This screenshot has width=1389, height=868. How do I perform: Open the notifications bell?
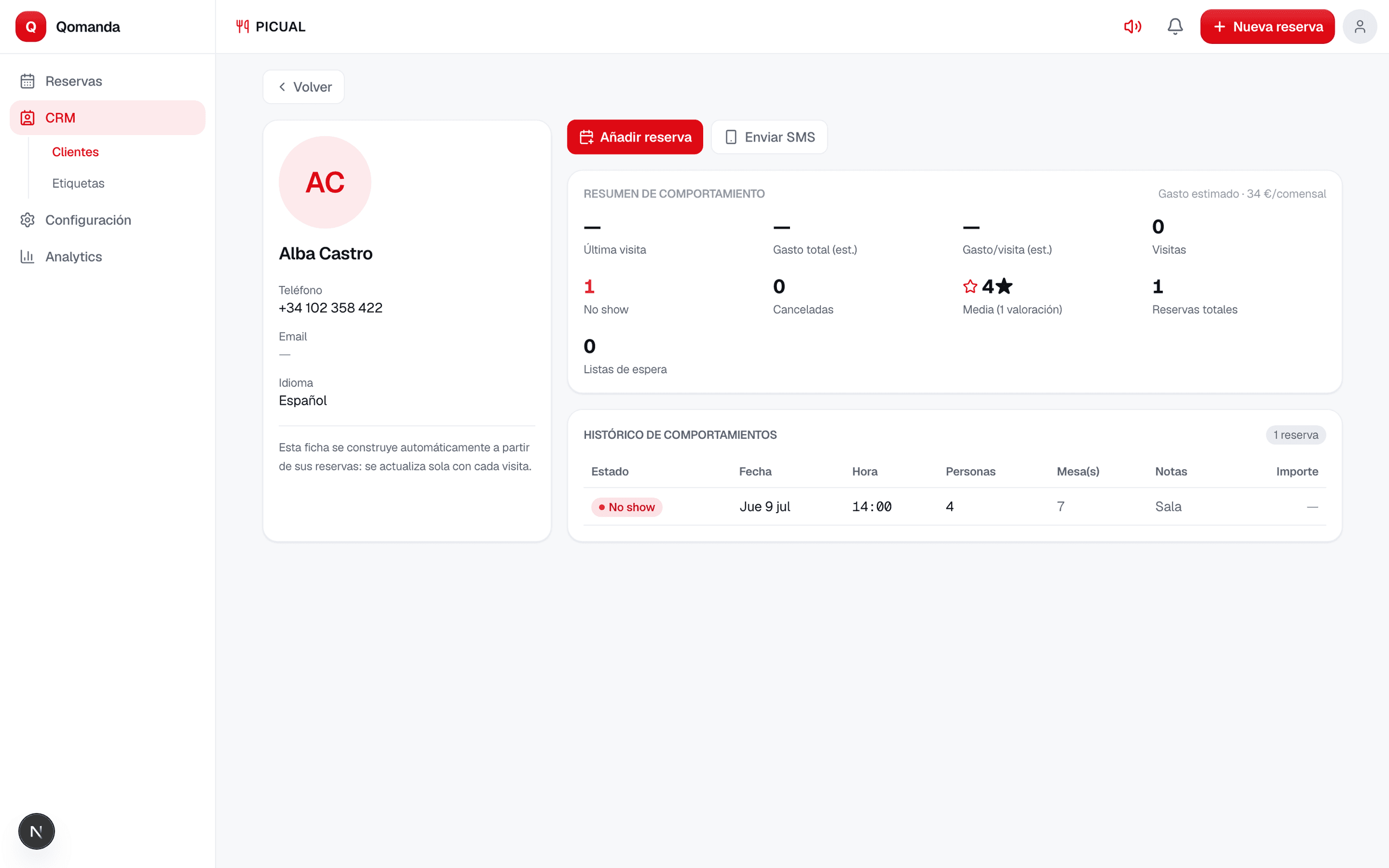pos(1175,27)
